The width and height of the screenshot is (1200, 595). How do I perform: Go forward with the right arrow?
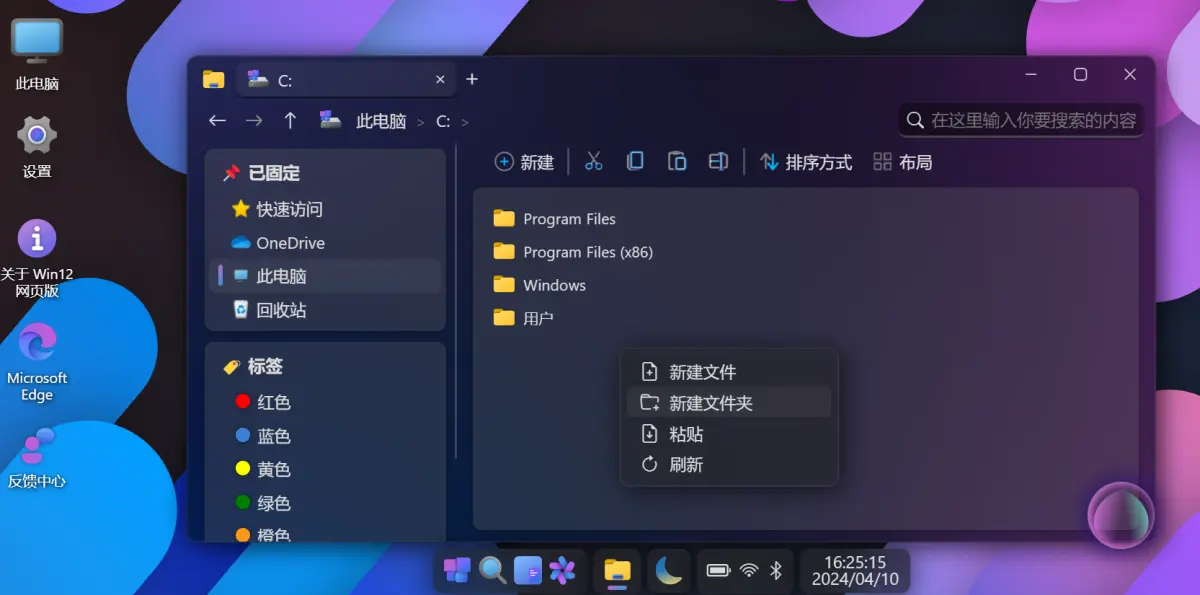click(254, 121)
